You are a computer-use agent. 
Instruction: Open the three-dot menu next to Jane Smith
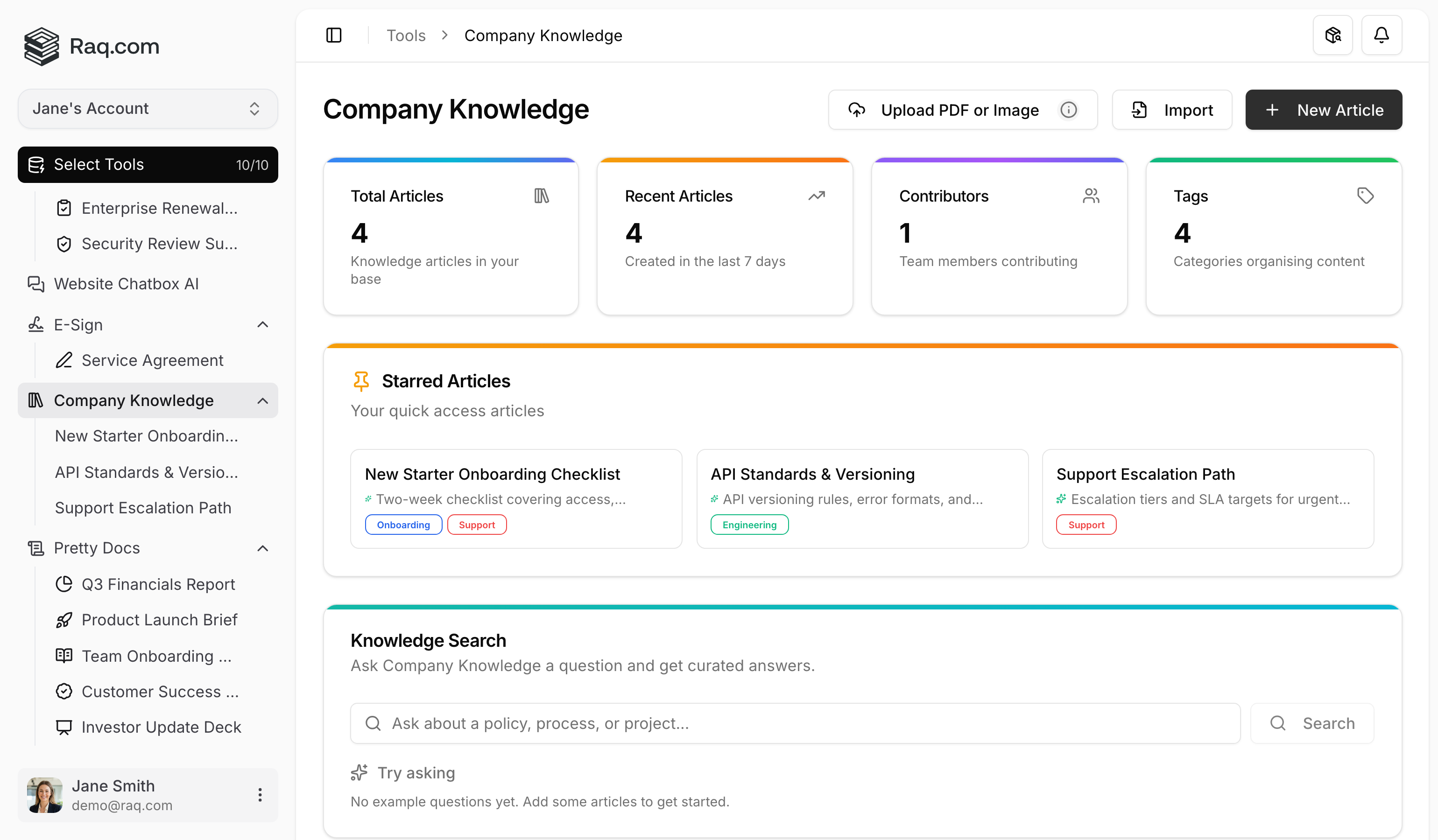pyautogui.click(x=260, y=794)
